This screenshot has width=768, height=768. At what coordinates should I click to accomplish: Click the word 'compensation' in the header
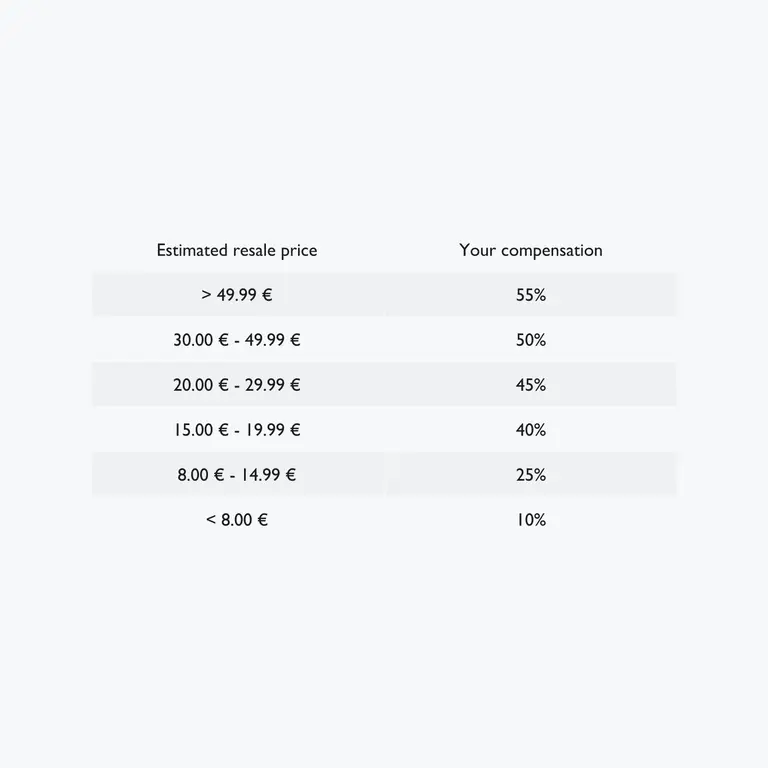tap(552, 251)
